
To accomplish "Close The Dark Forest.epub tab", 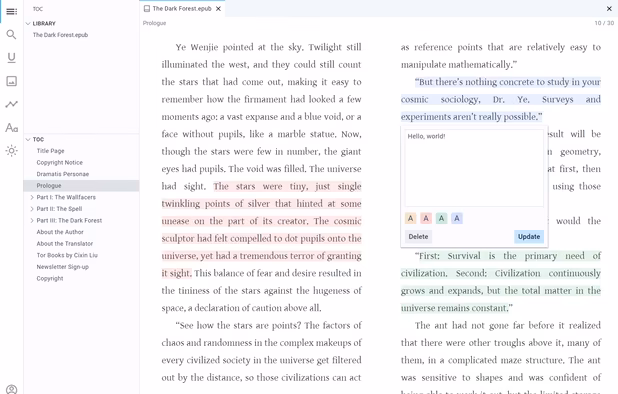I will coord(218,9).
